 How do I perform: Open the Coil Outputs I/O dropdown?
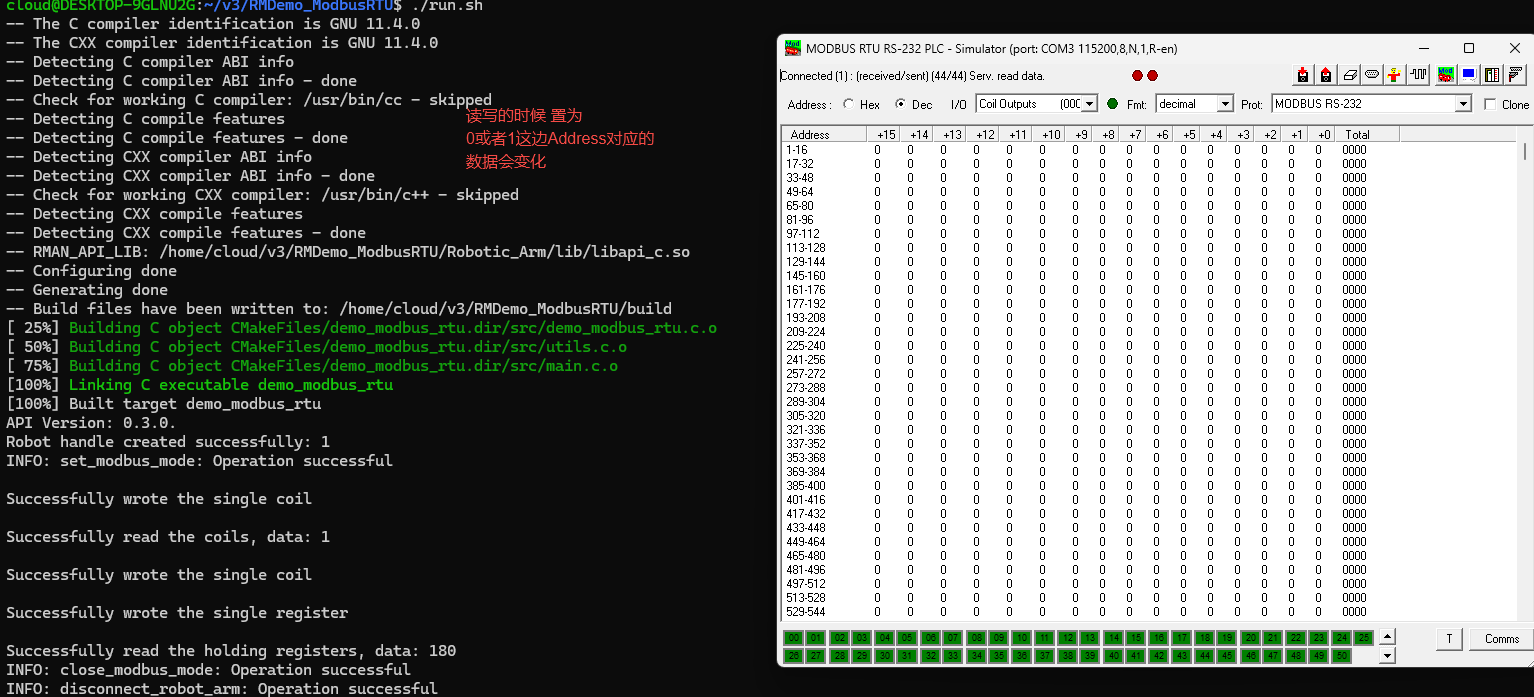click(1089, 104)
